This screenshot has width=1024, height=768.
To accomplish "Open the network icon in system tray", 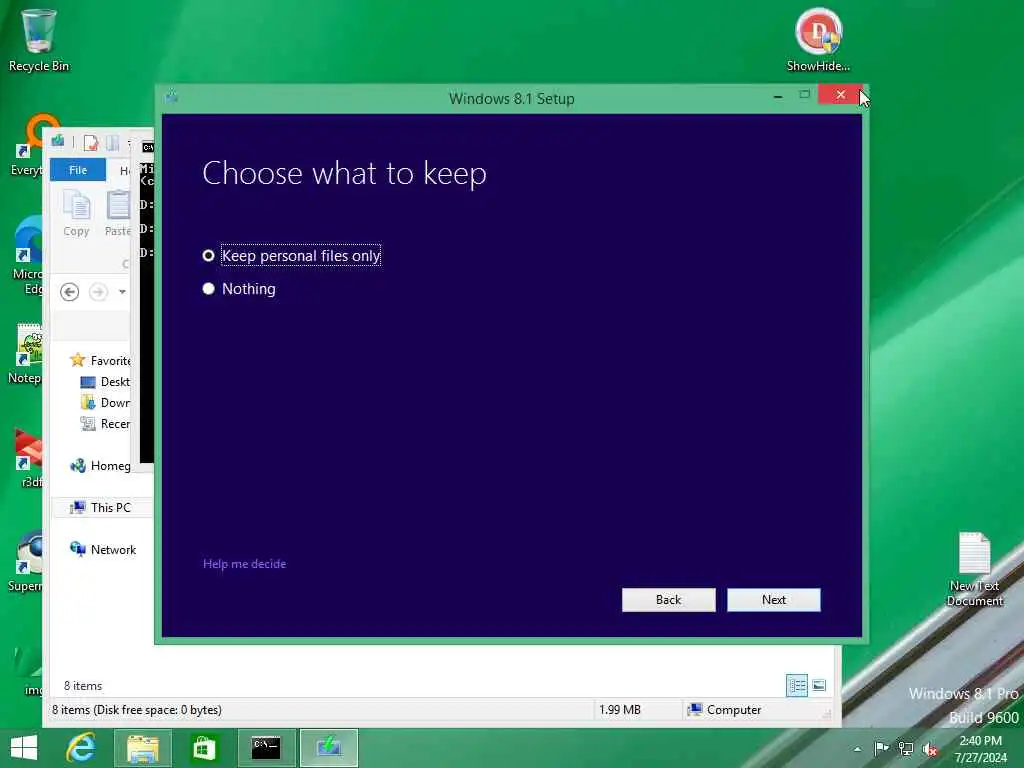I will pyautogui.click(x=906, y=748).
